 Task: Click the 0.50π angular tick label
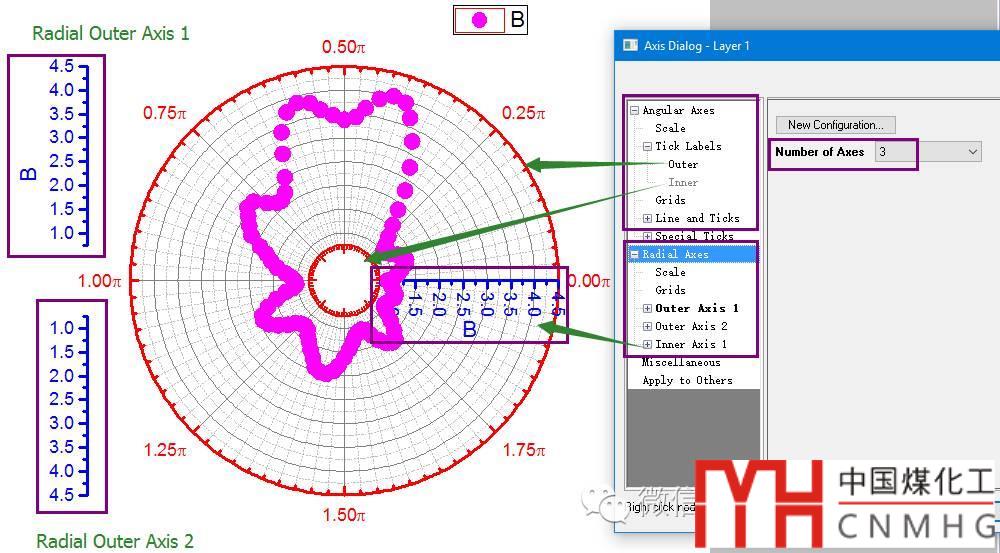tap(343, 47)
